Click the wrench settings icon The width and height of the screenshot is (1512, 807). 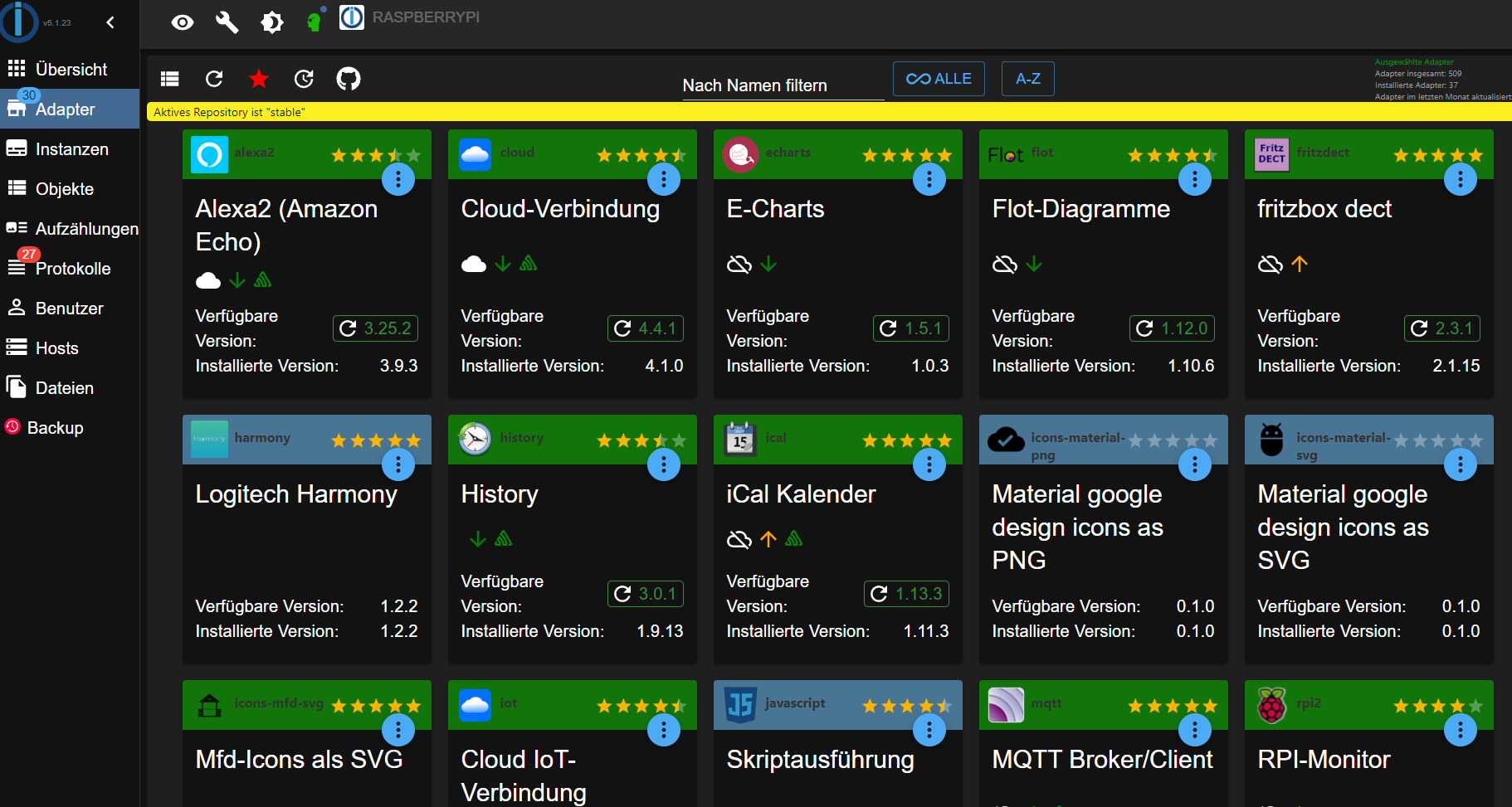(227, 22)
